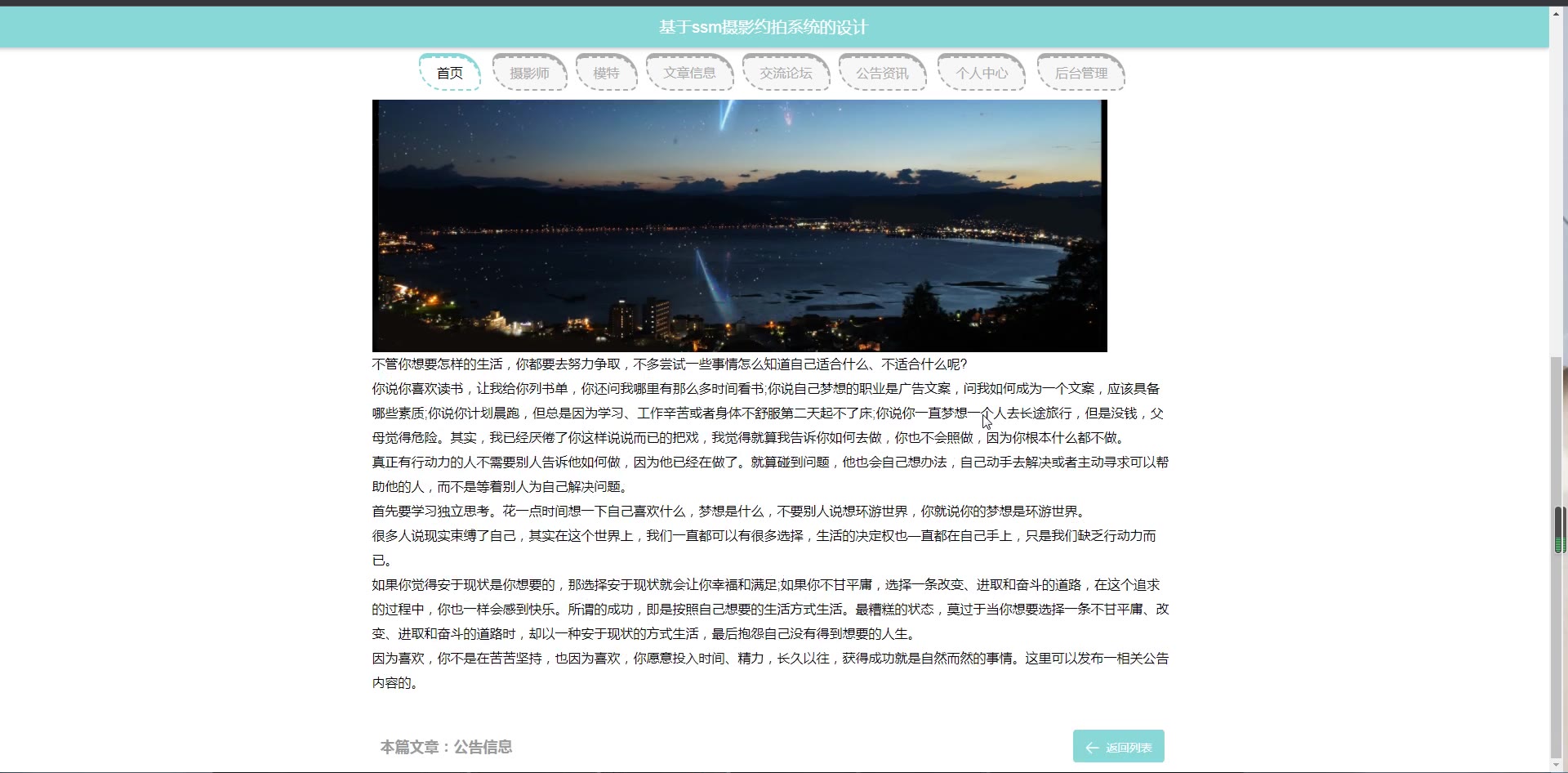
Task: Open the 公告资讯 tab
Action: [882, 73]
